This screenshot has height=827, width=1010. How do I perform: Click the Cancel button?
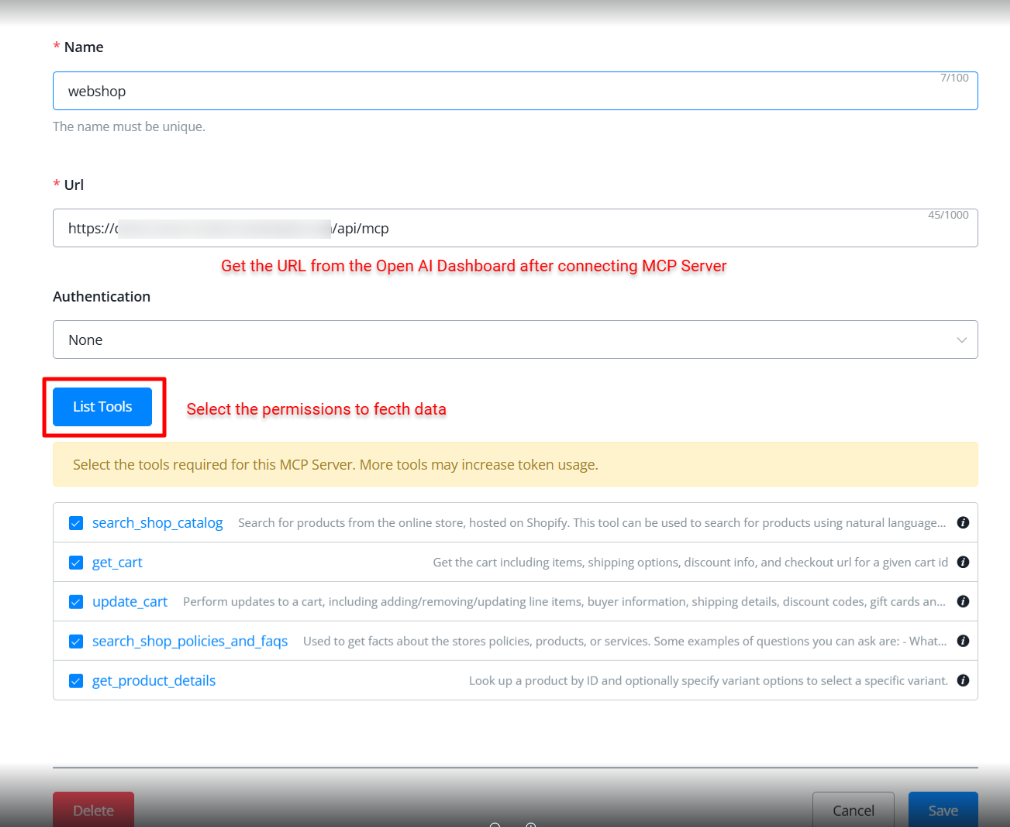pyautogui.click(x=853, y=810)
